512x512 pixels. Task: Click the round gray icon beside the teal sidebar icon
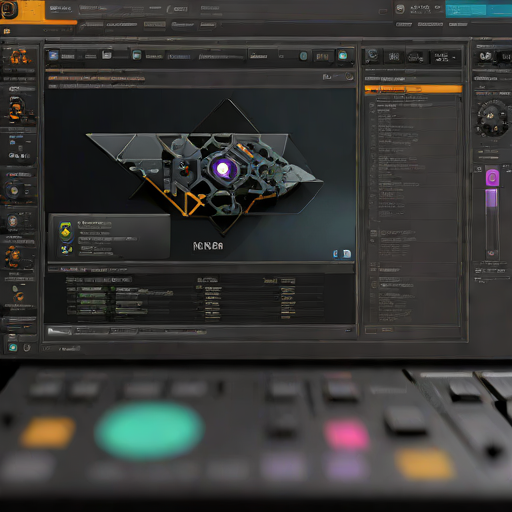tap(27, 348)
